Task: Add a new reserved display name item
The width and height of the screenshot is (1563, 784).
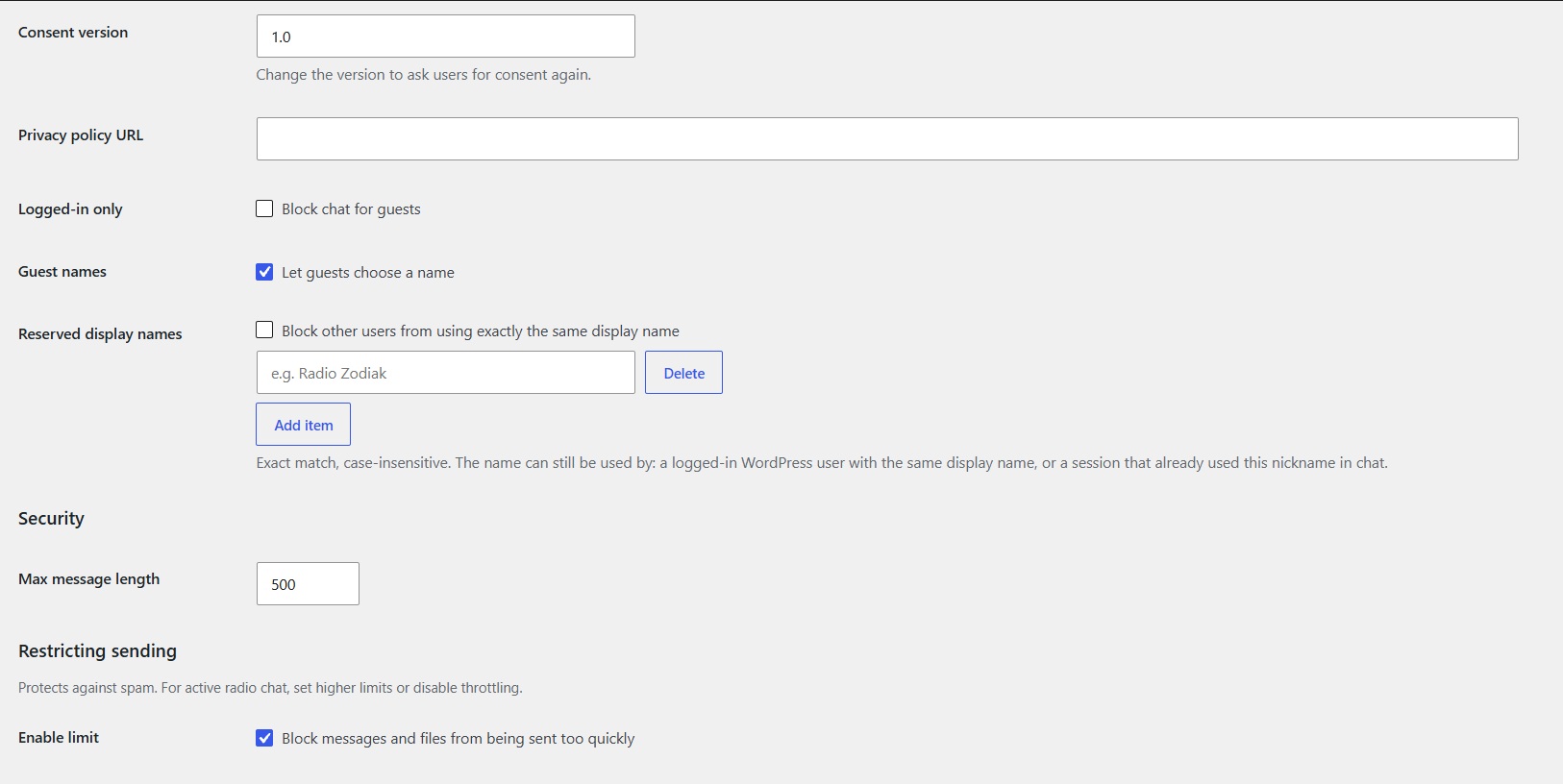Action: pos(303,425)
